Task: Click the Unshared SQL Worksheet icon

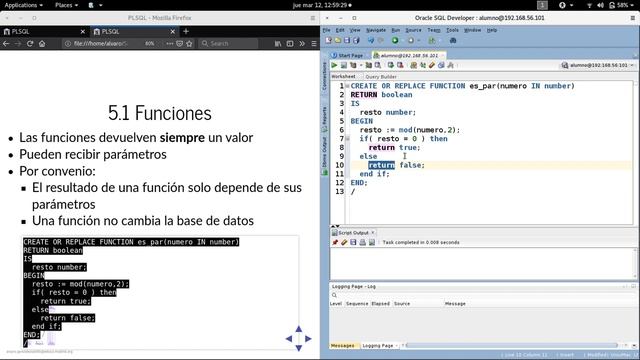Action: (413, 65)
